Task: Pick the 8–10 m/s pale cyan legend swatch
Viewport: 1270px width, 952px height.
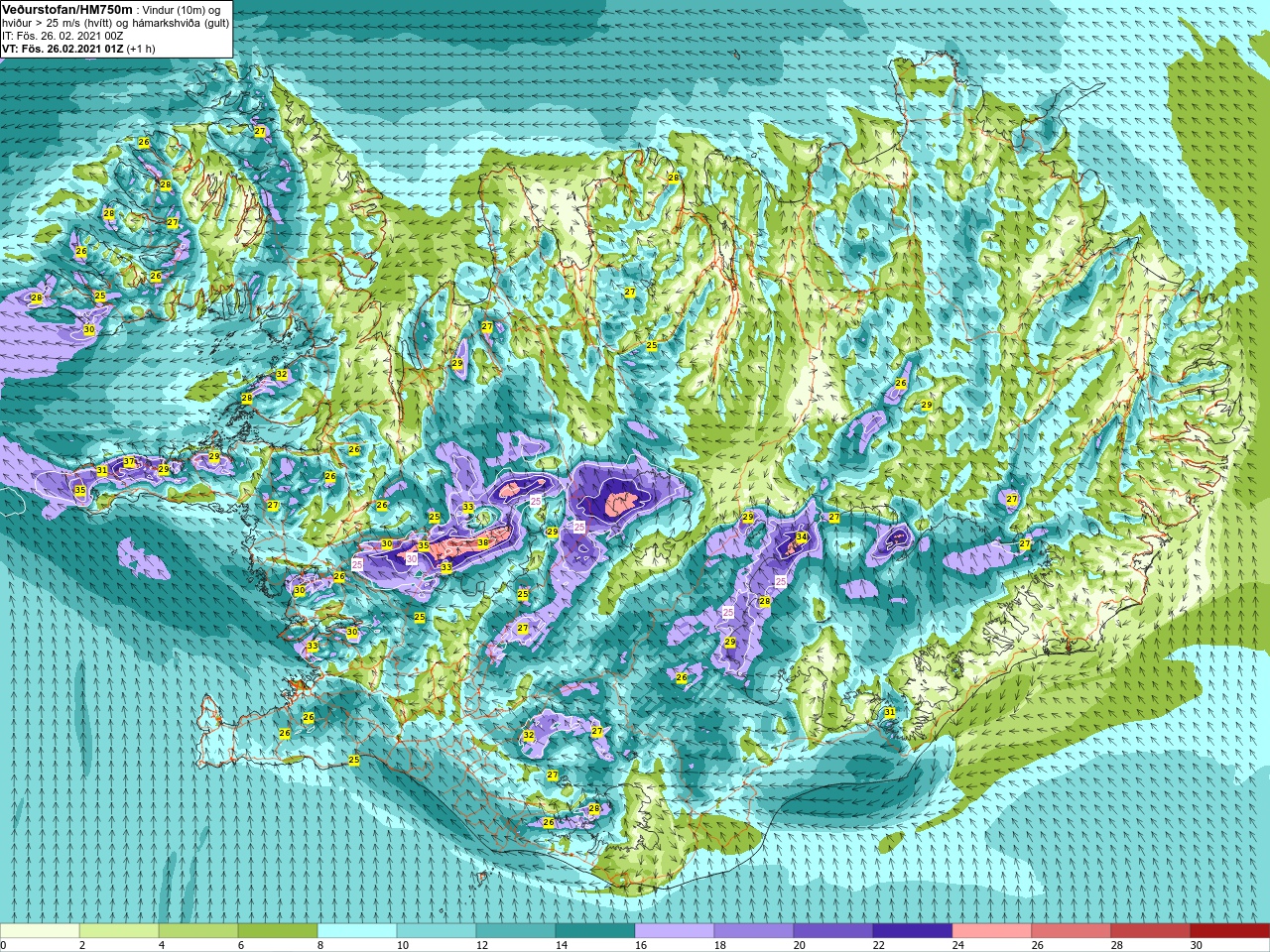Action: coord(357,931)
